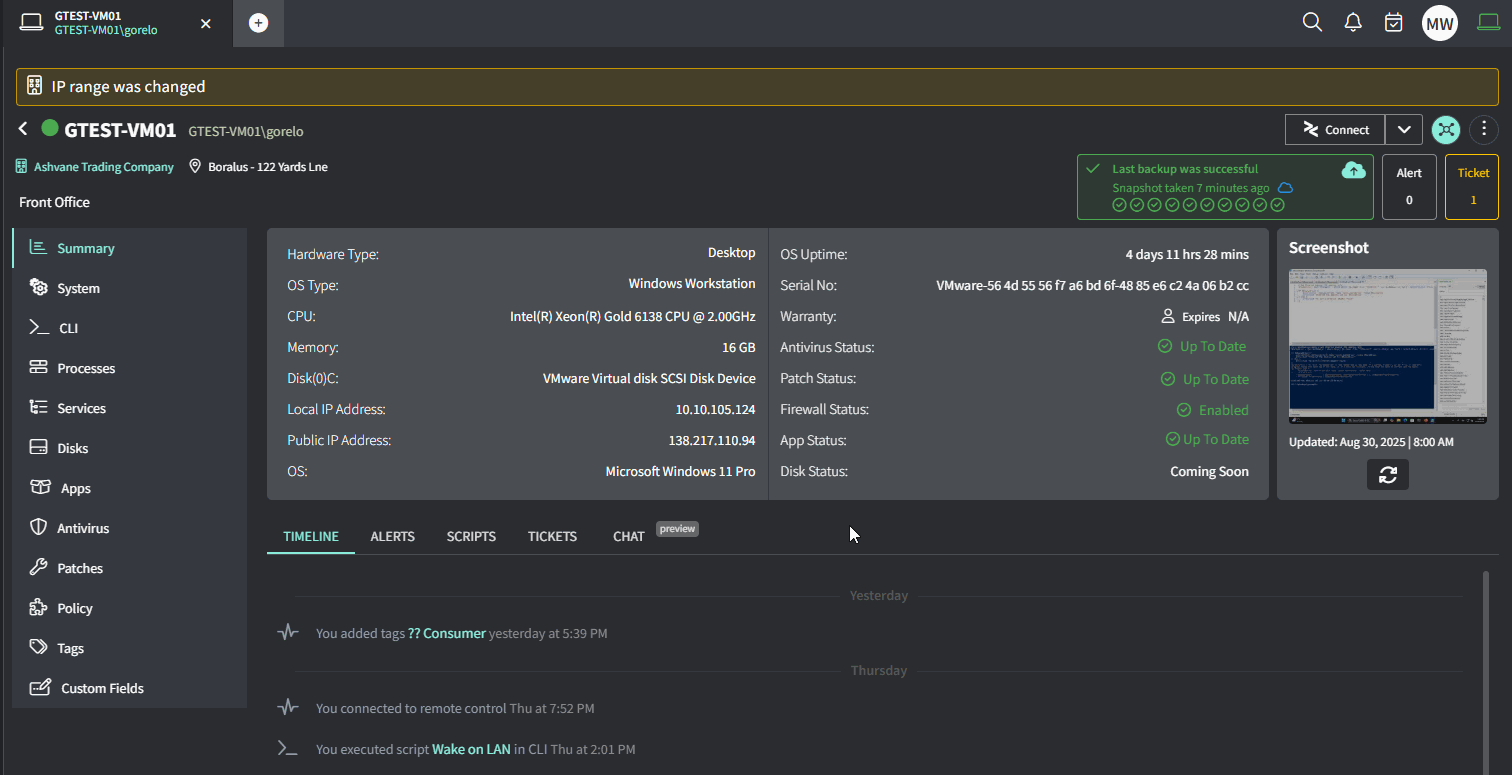Image resolution: width=1512 pixels, height=775 pixels.
Task: Refresh the screenshot preview
Action: tap(1387, 475)
